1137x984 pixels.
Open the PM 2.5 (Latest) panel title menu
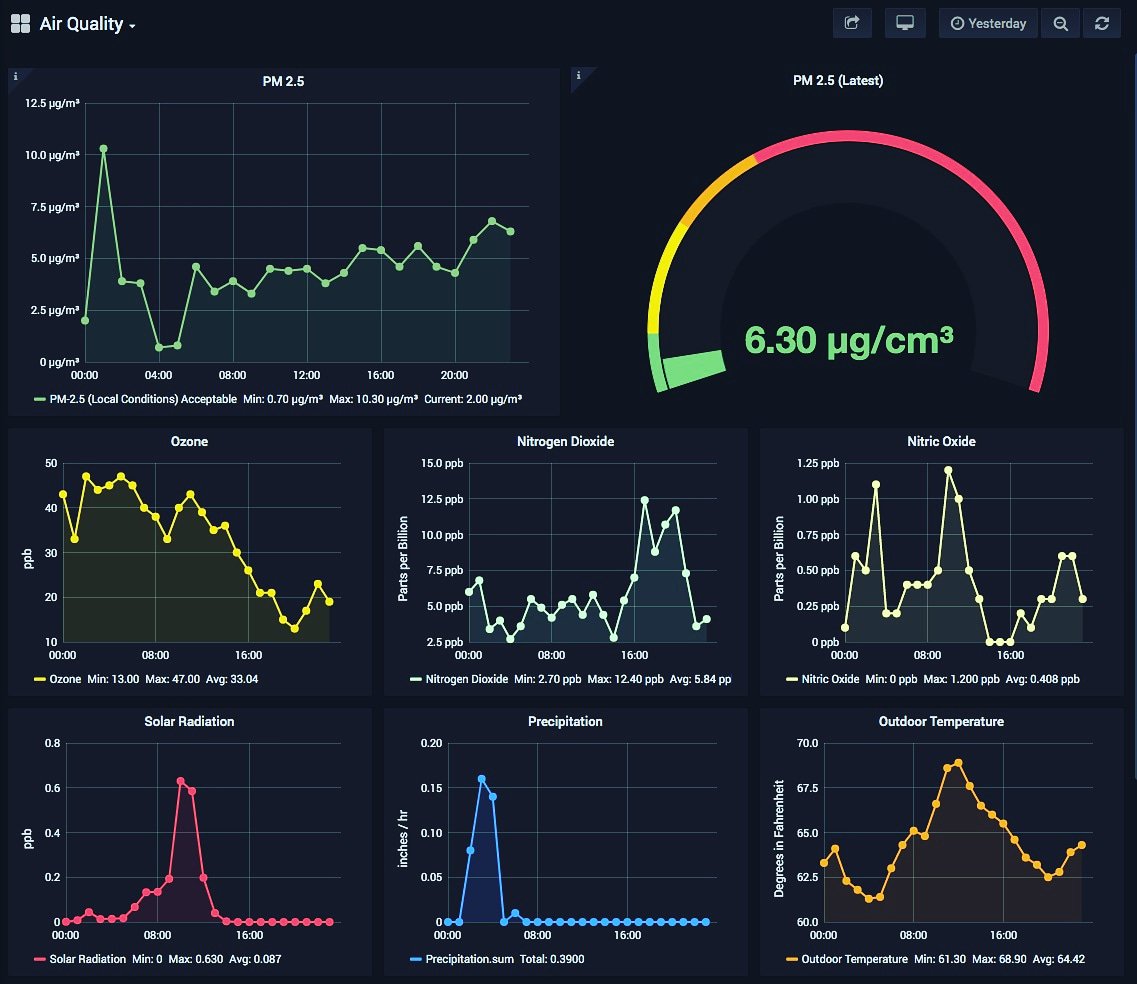coord(838,80)
